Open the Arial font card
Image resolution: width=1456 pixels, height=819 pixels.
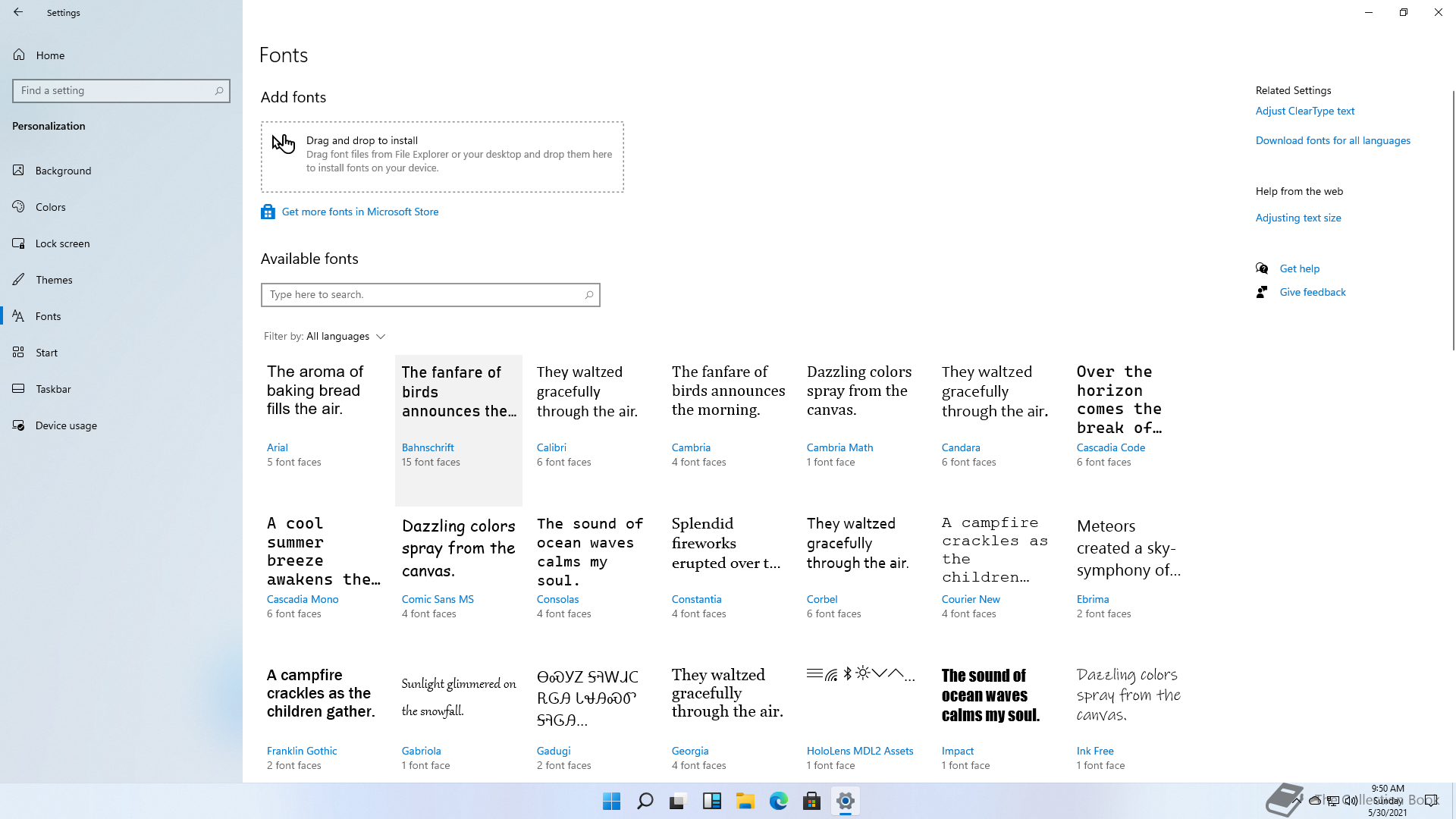pyautogui.click(x=324, y=430)
